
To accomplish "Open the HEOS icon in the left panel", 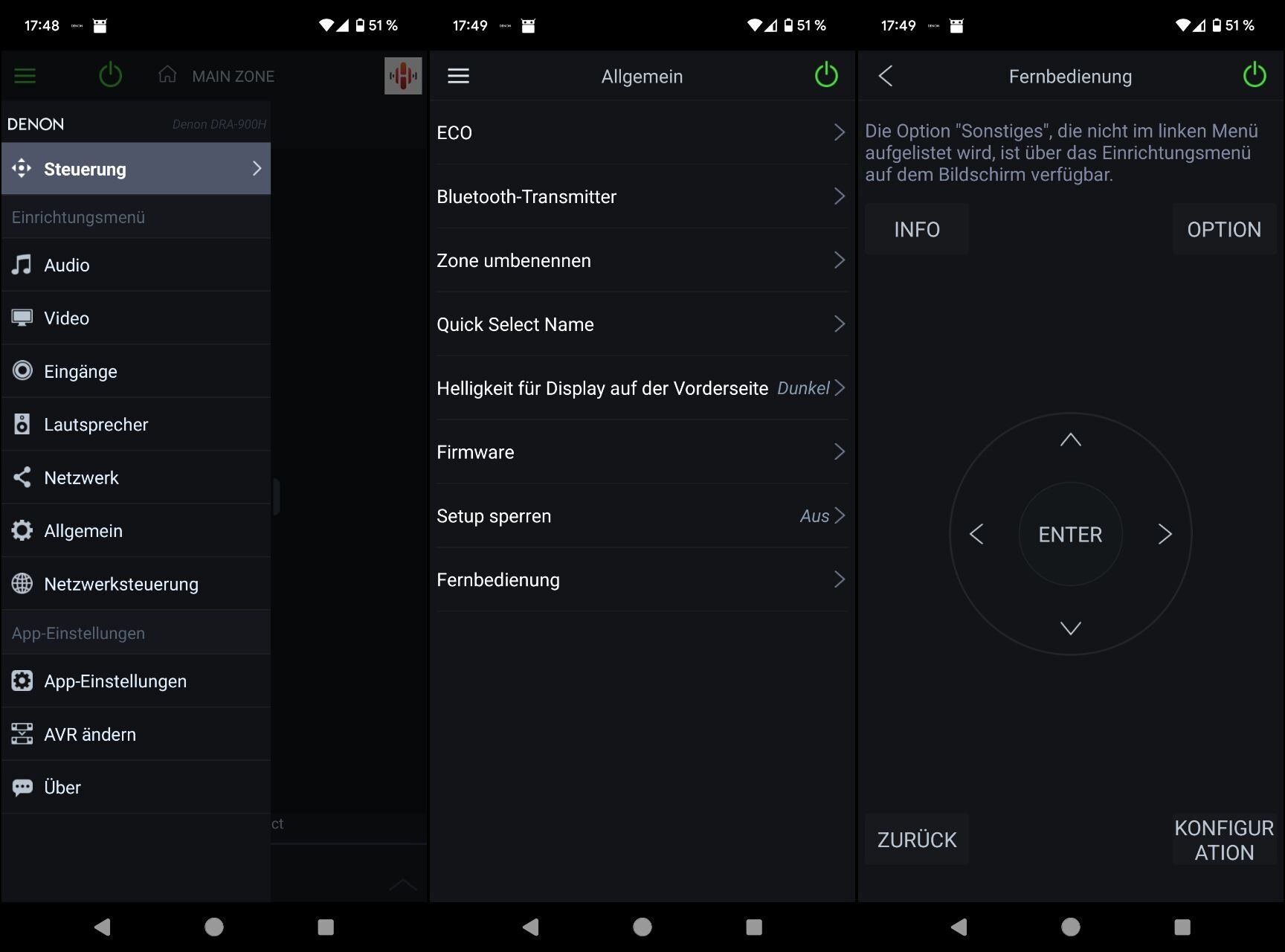I will point(403,76).
